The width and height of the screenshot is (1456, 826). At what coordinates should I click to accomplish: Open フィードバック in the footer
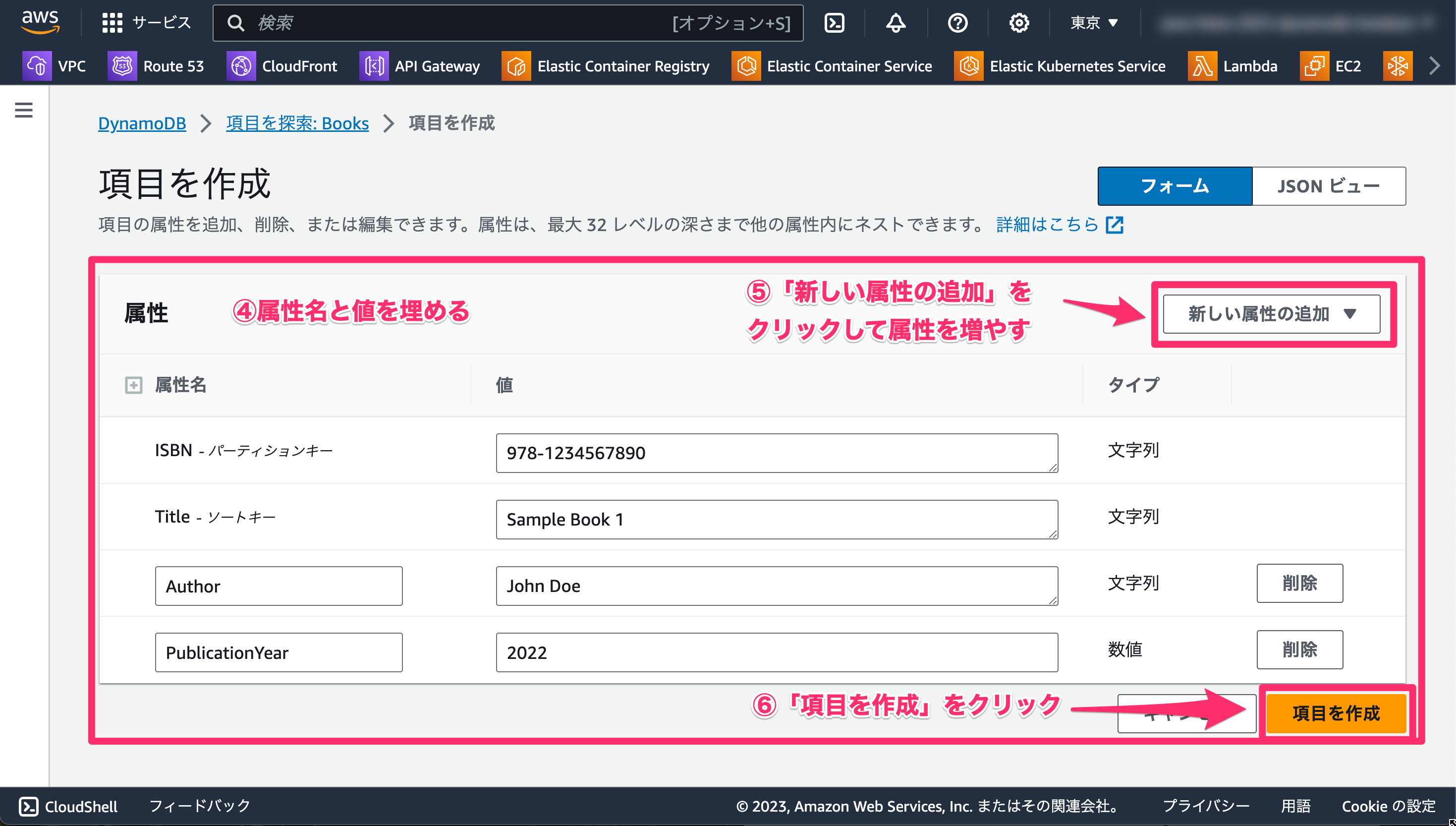[x=200, y=806]
